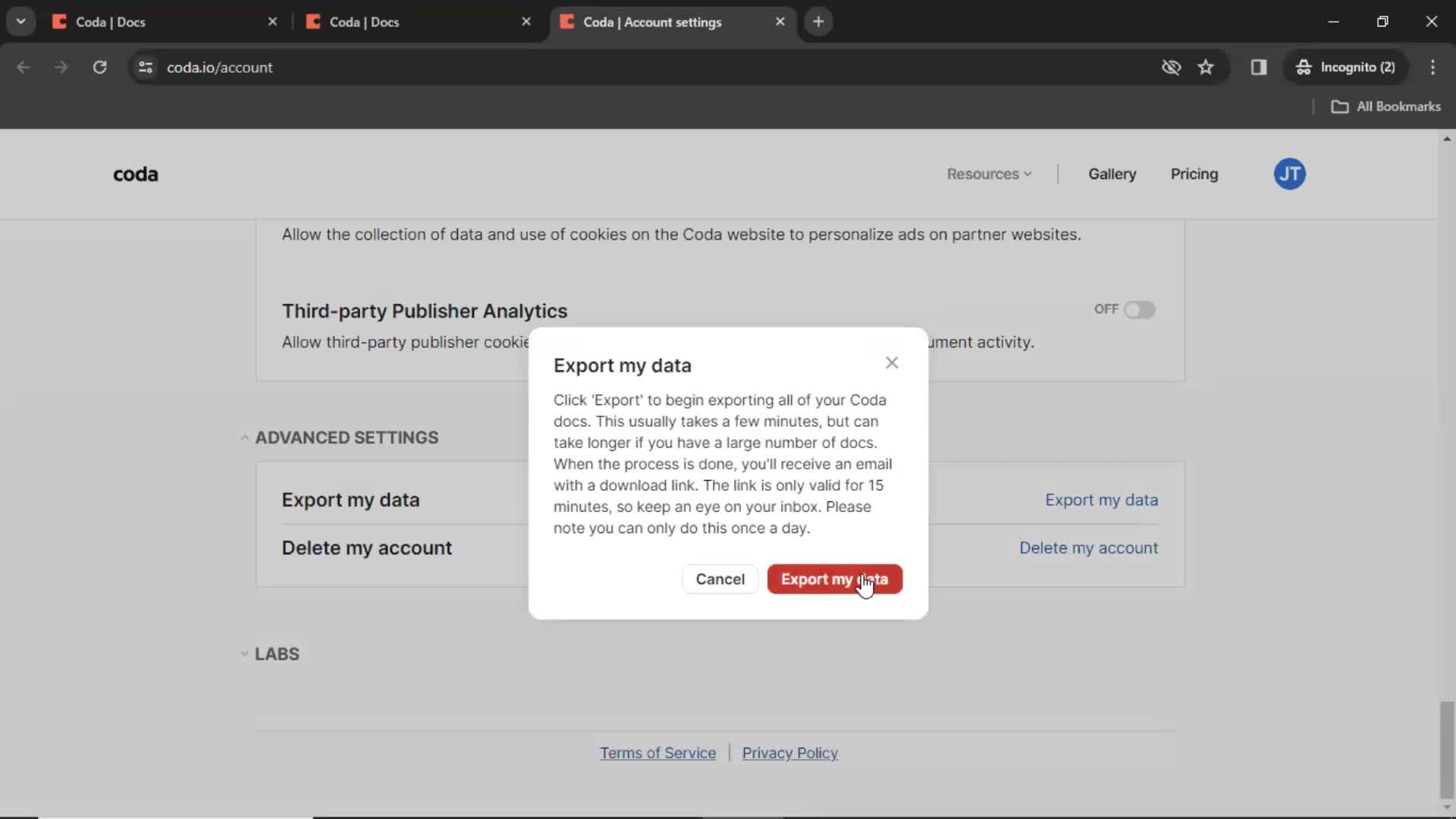
Task: Click Export my data button
Action: [x=836, y=579]
